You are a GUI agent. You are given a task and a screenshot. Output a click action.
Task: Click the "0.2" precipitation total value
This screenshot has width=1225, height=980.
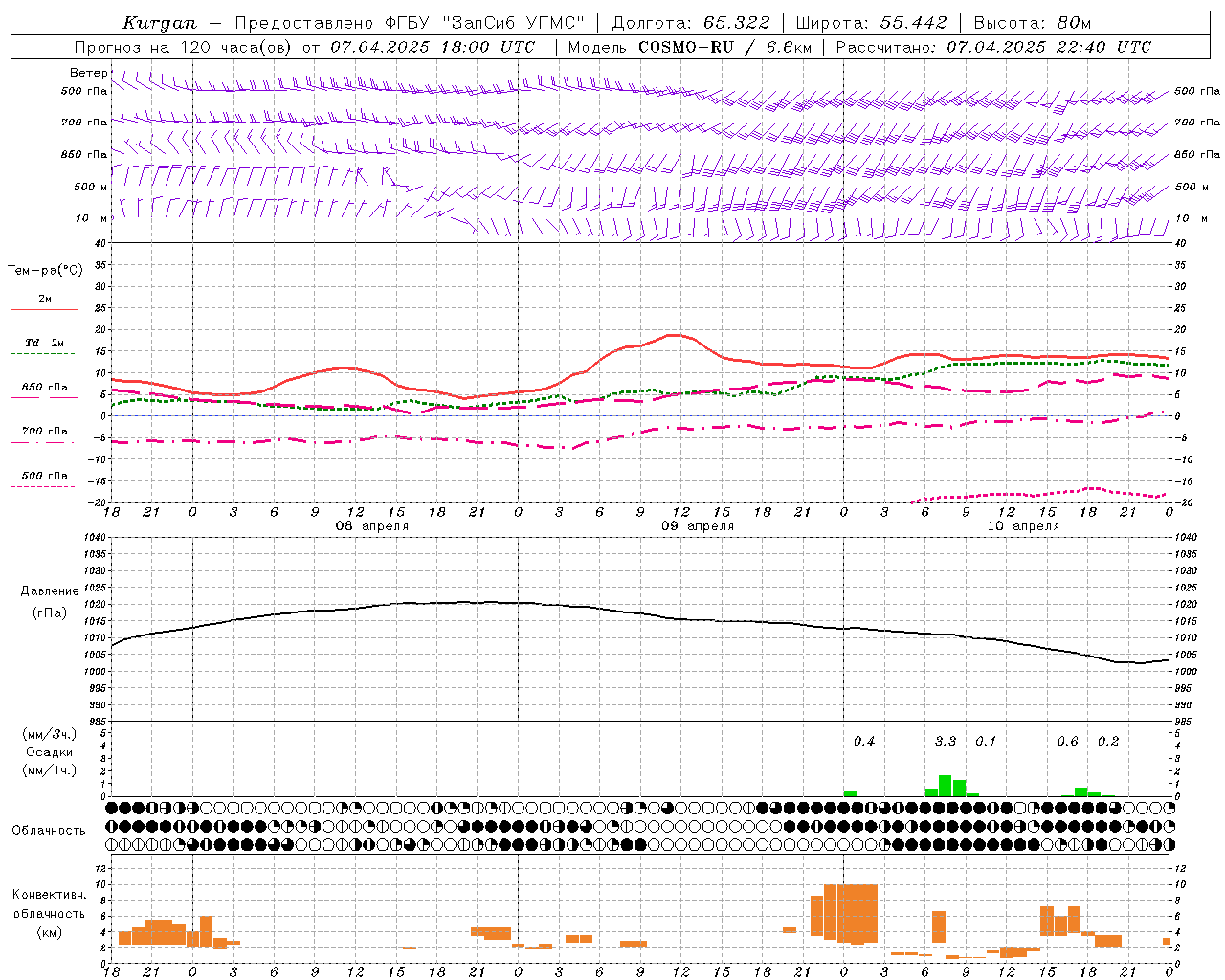click(x=1108, y=741)
